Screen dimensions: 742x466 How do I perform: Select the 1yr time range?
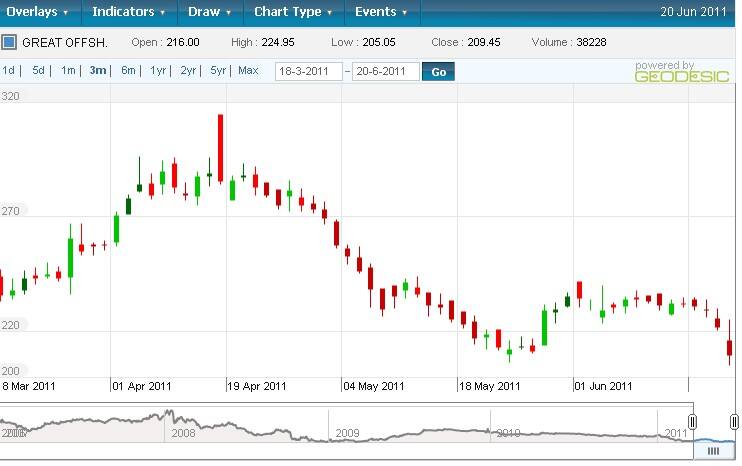coord(158,71)
